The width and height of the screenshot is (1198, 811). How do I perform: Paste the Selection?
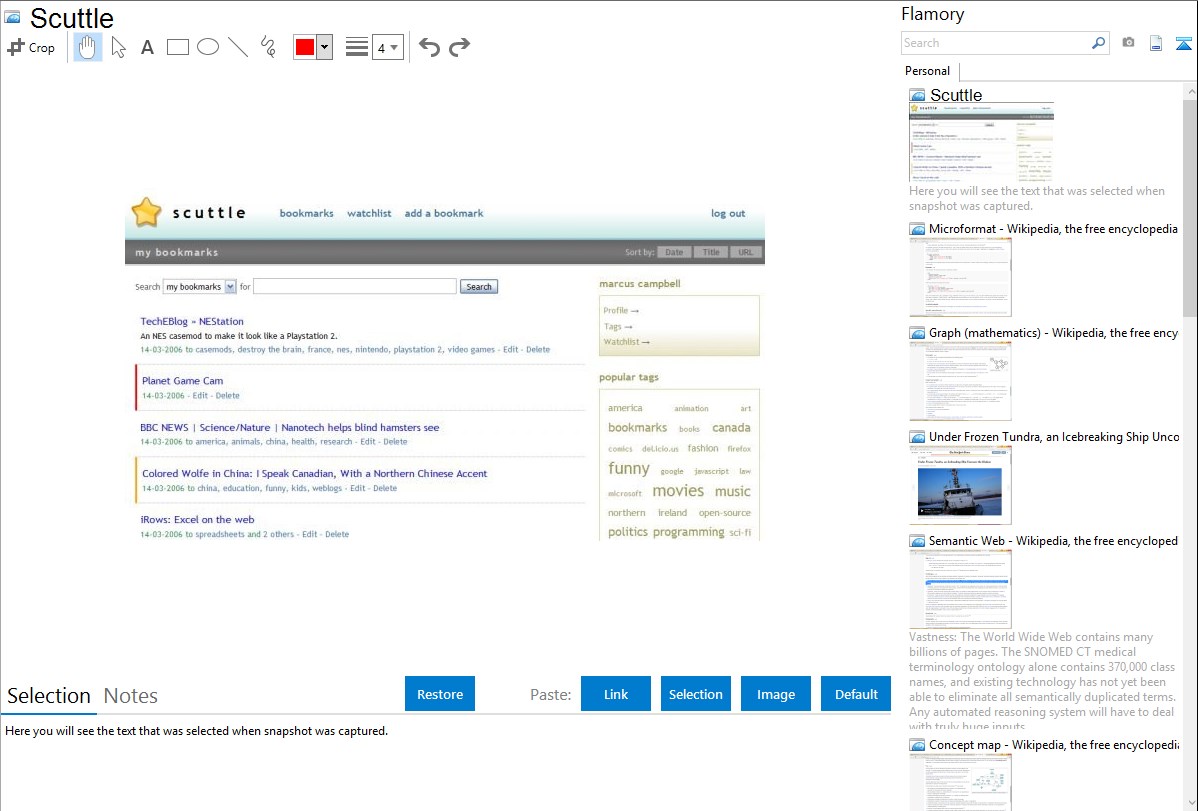click(696, 694)
